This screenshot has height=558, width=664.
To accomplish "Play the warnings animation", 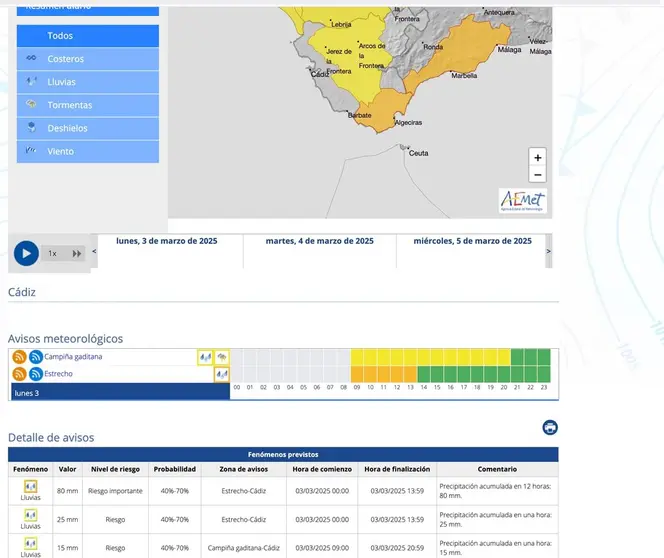I will 26,253.
